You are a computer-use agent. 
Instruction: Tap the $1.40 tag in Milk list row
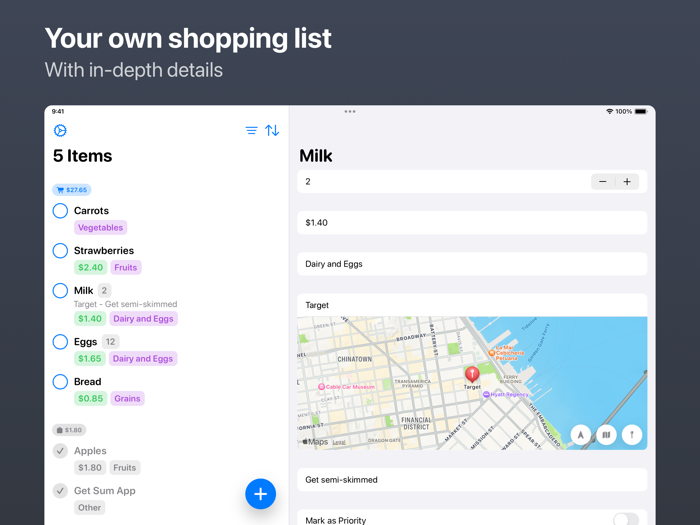[x=90, y=319]
